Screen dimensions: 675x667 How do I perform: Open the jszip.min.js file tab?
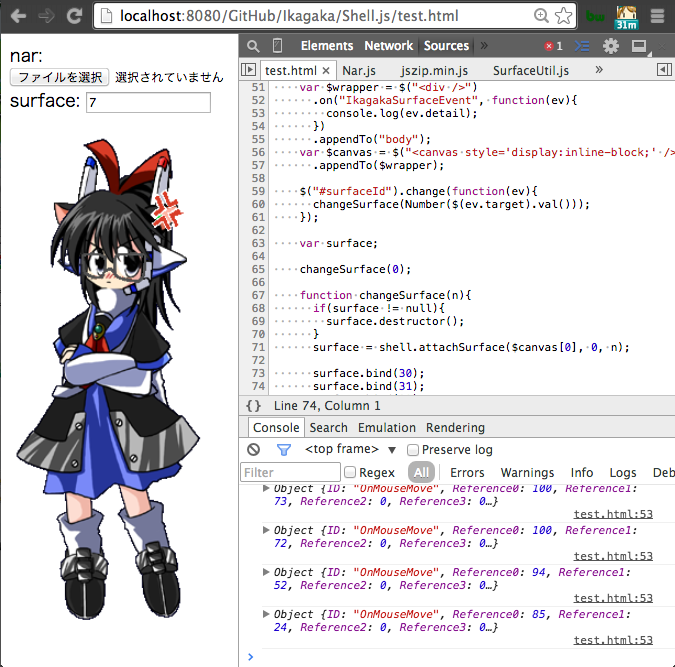click(434, 71)
